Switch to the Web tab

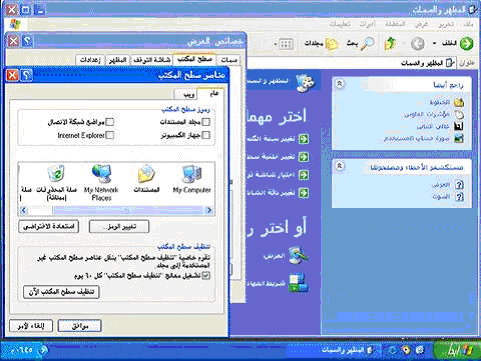click(188, 94)
